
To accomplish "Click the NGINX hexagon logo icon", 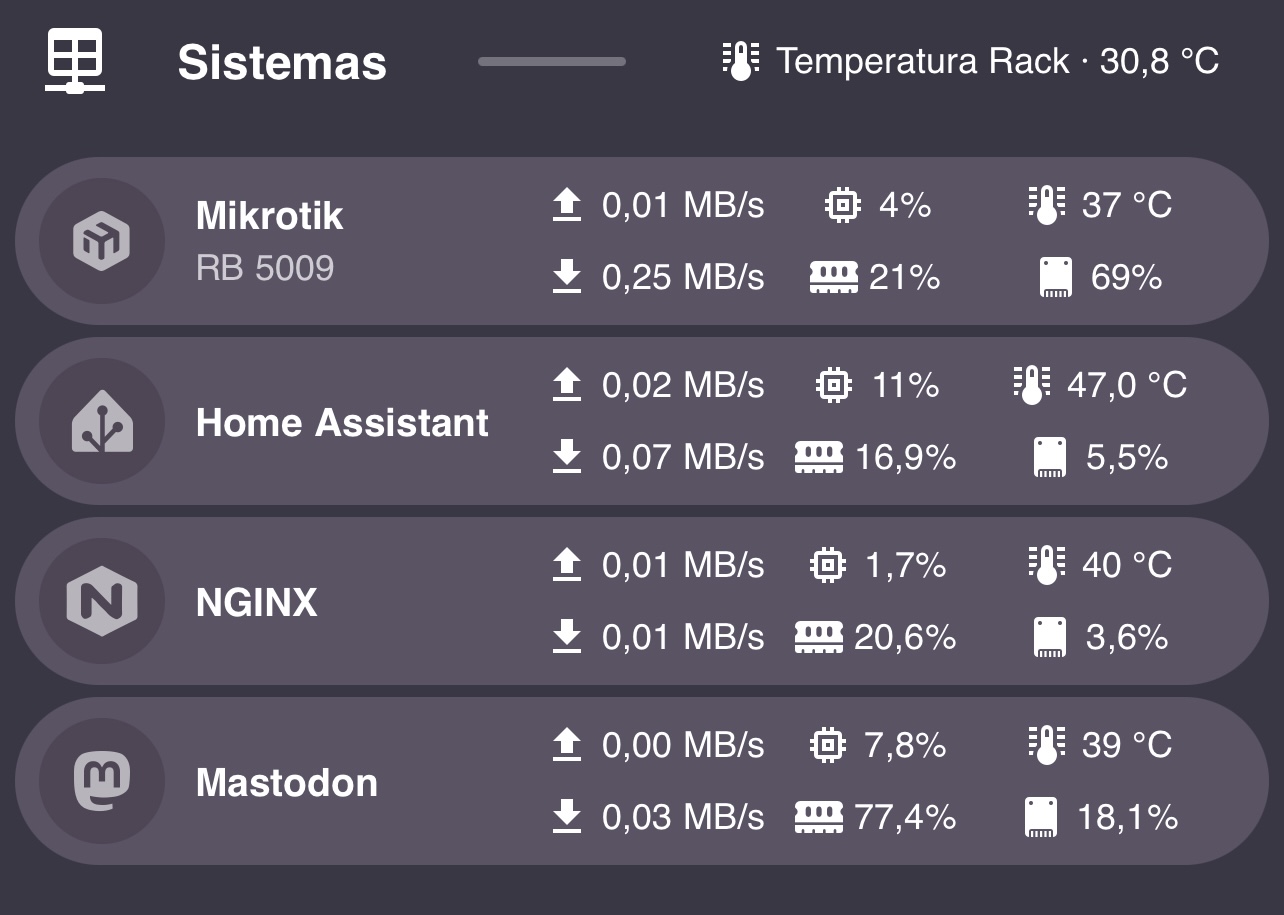I will [102, 601].
